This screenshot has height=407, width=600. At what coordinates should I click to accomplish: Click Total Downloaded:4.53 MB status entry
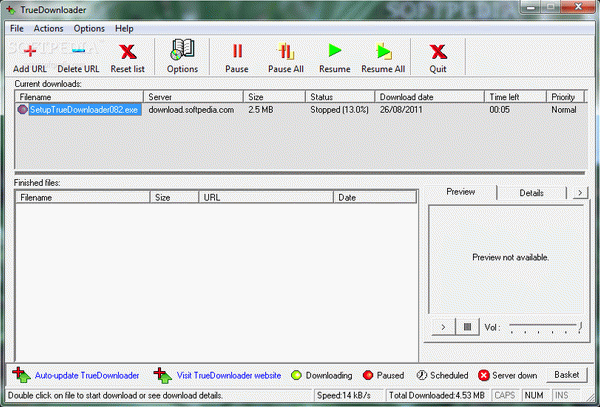(x=437, y=395)
